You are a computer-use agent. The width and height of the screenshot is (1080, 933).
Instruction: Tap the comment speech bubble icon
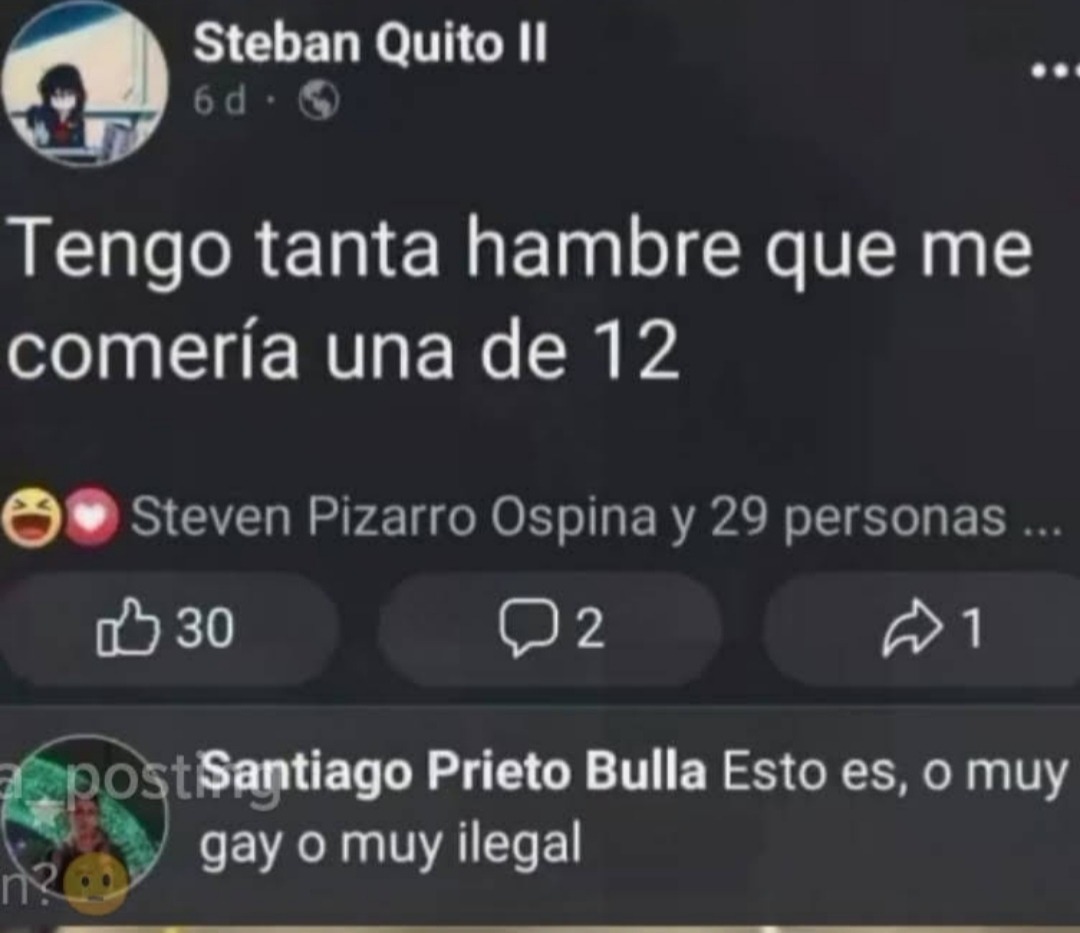tap(528, 627)
